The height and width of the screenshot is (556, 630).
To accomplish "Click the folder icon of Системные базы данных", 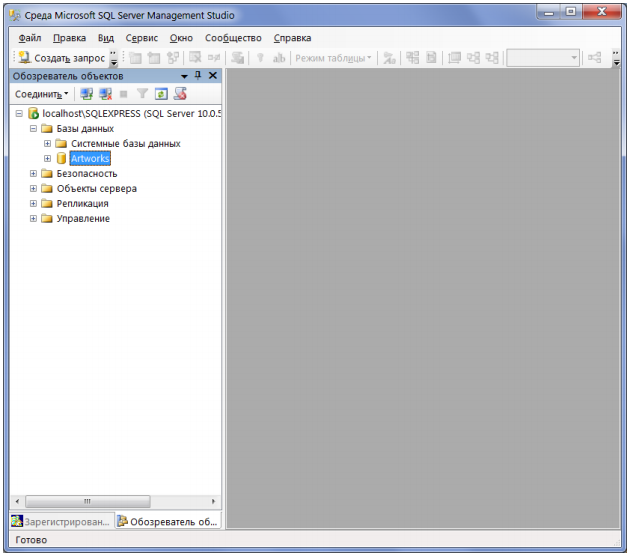I will pyautogui.click(x=61, y=143).
